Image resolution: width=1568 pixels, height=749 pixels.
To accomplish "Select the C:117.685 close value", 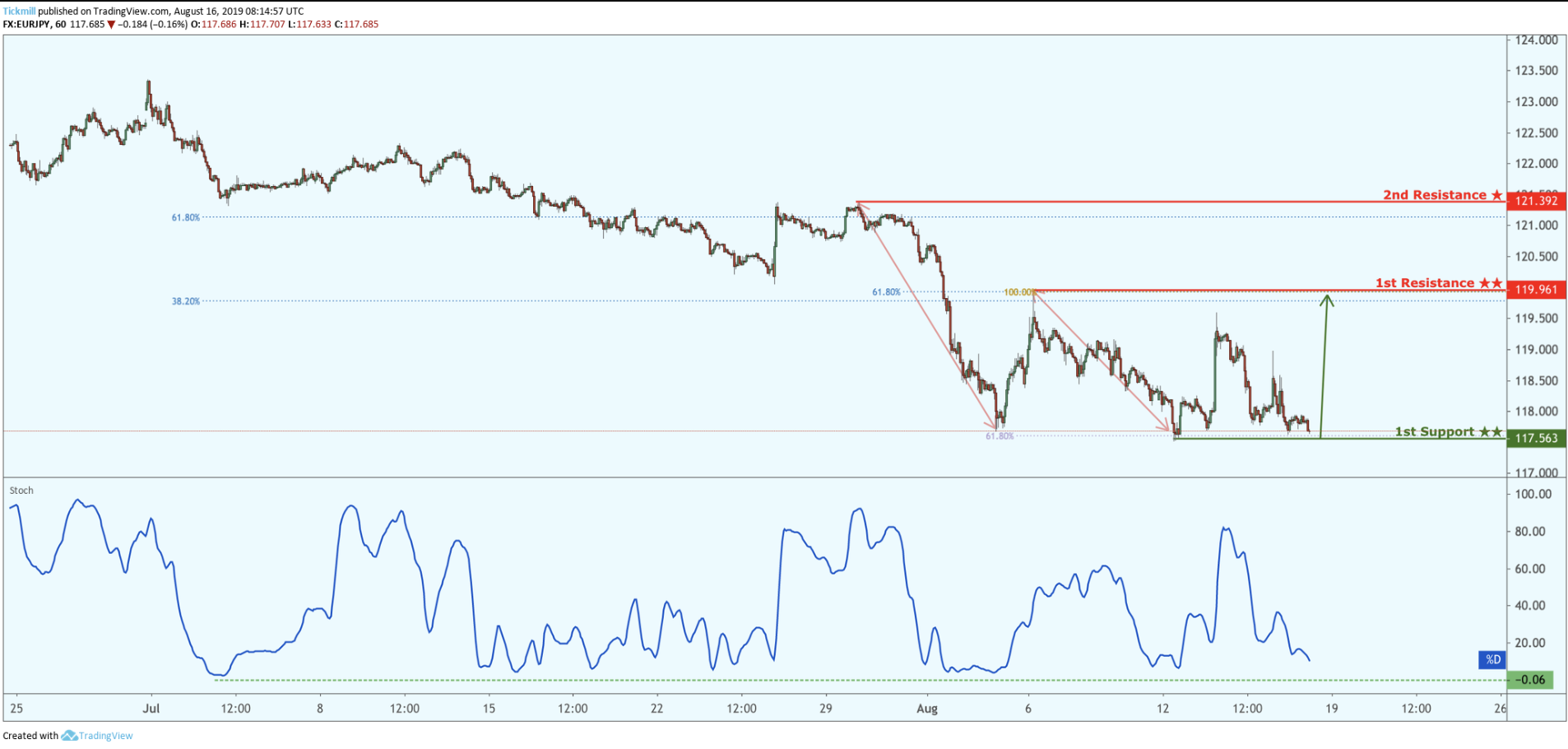I will pos(357,25).
